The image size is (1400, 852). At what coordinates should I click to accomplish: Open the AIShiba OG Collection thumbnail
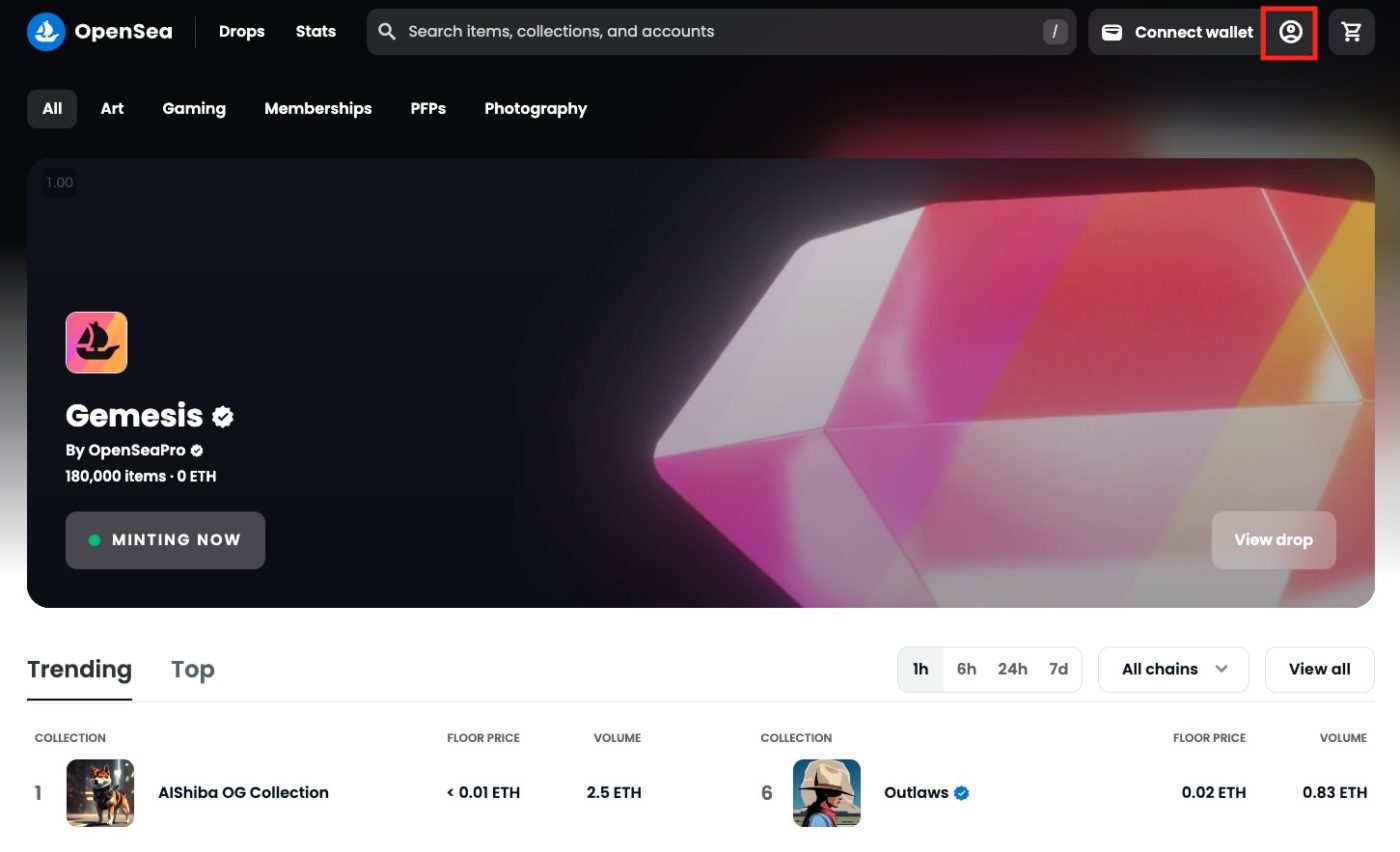click(100, 793)
